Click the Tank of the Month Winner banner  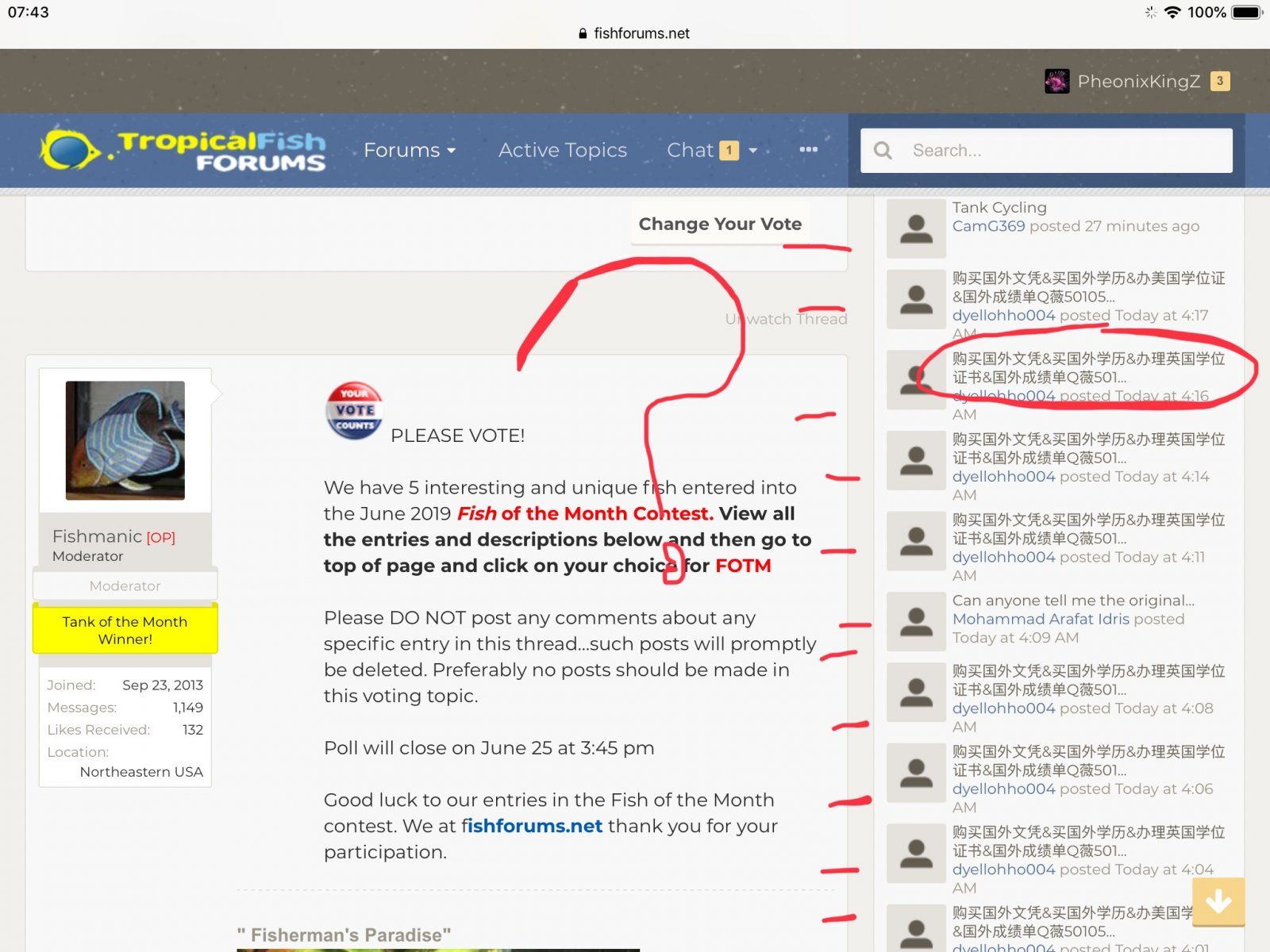point(125,630)
